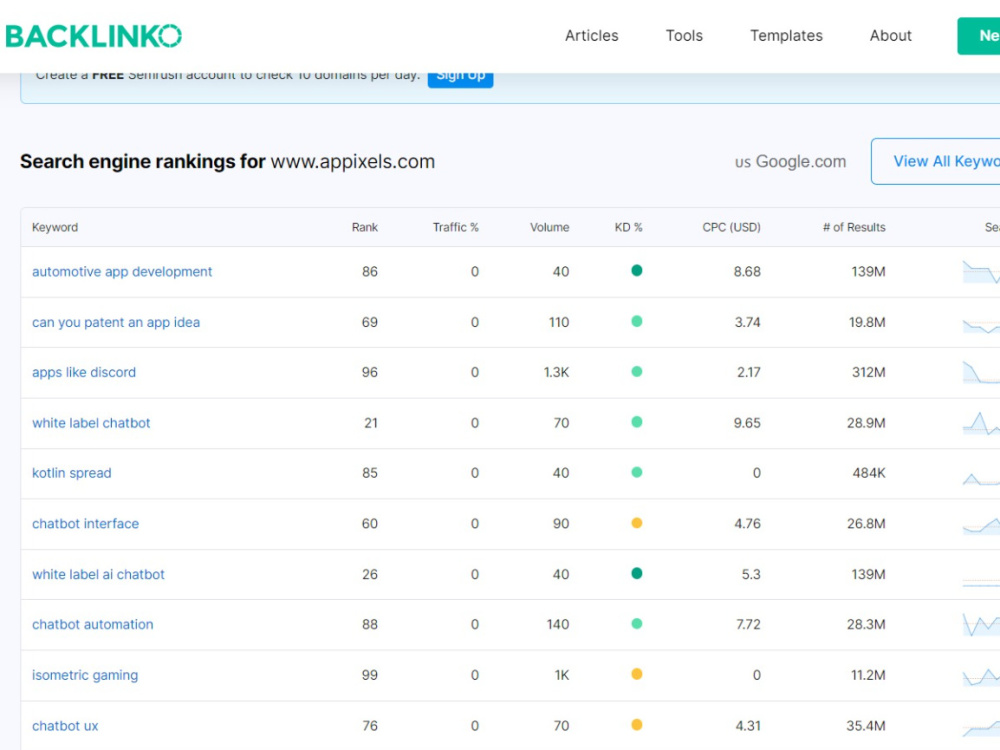Open the apps like discord keyword link

click(x=84, y=372)
